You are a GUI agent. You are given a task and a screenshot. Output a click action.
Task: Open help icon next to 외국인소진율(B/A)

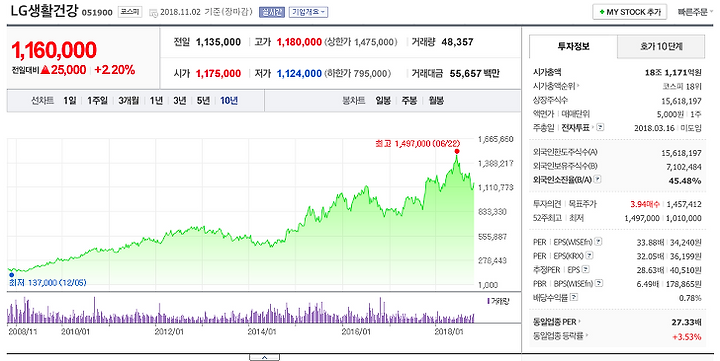(597, 180)
